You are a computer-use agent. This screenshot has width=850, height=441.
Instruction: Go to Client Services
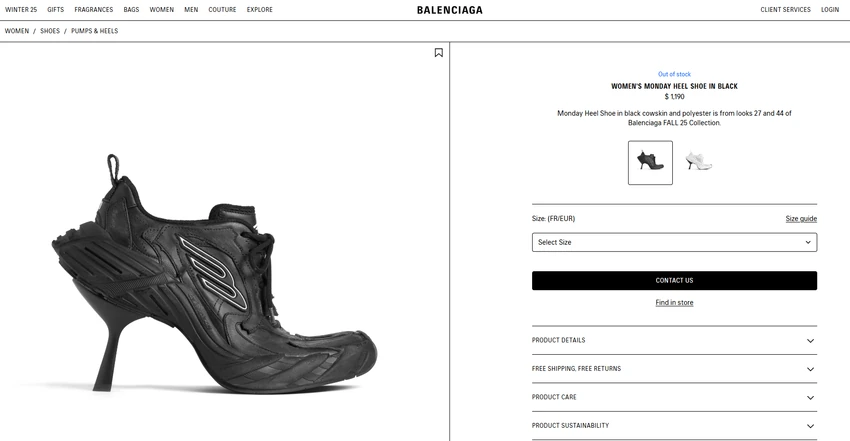(x=785, y=10)
